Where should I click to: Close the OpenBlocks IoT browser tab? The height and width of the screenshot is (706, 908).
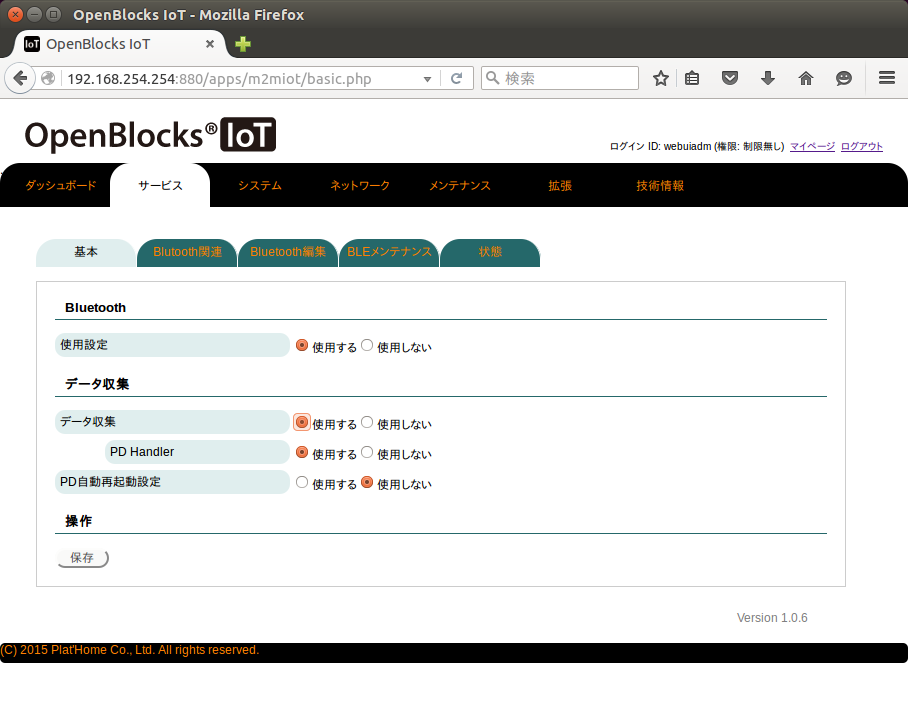pos(210,44)
